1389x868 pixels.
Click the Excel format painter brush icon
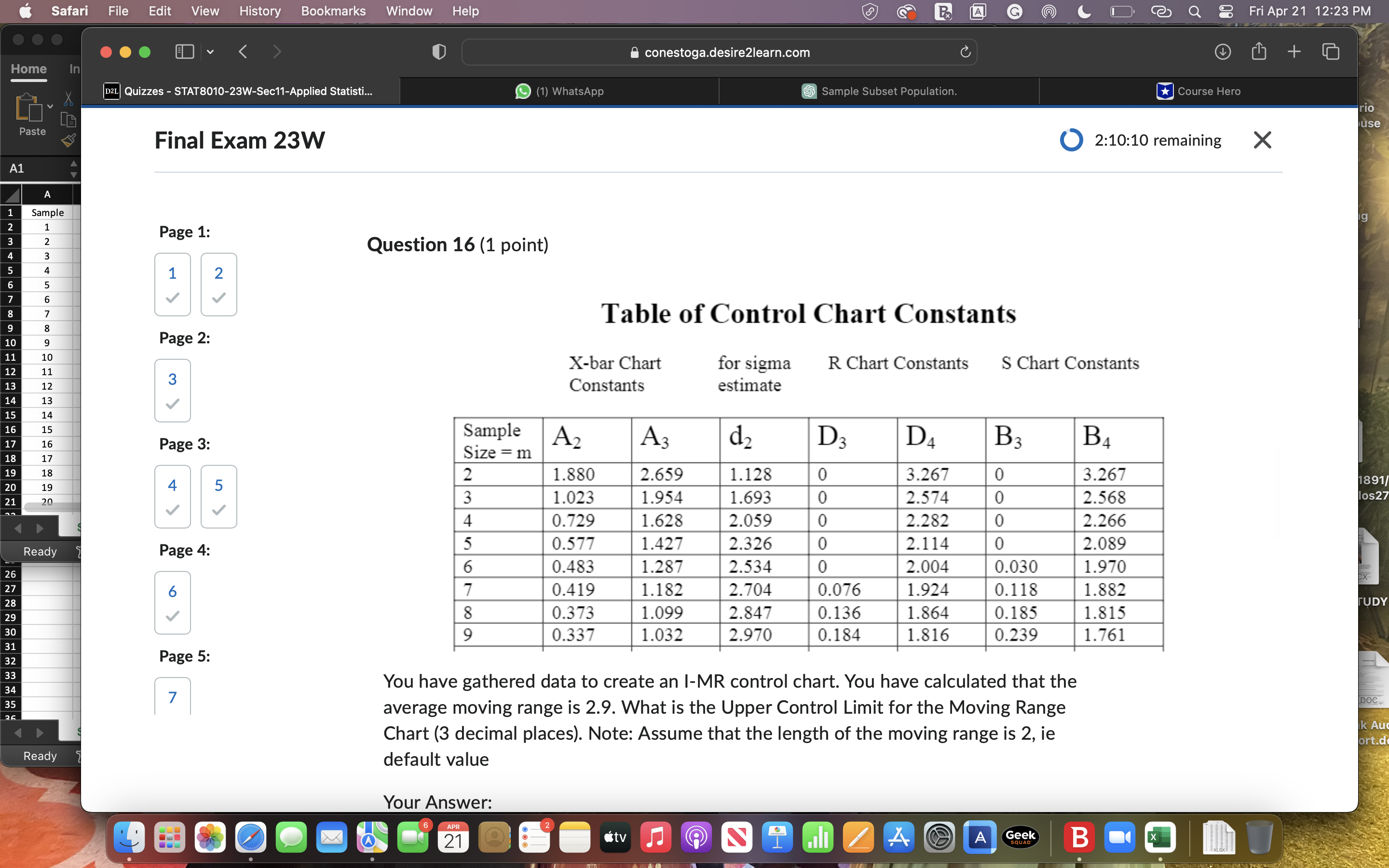[68, 139]
